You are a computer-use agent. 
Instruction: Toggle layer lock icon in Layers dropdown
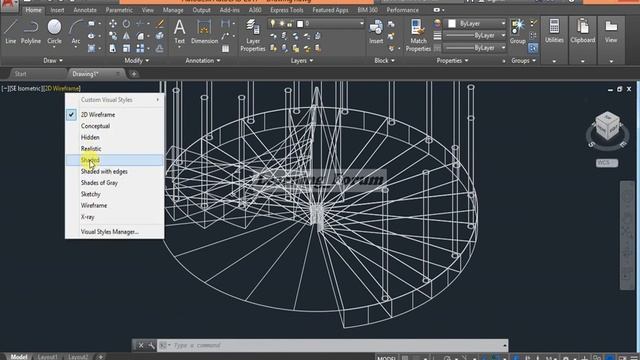290,24
